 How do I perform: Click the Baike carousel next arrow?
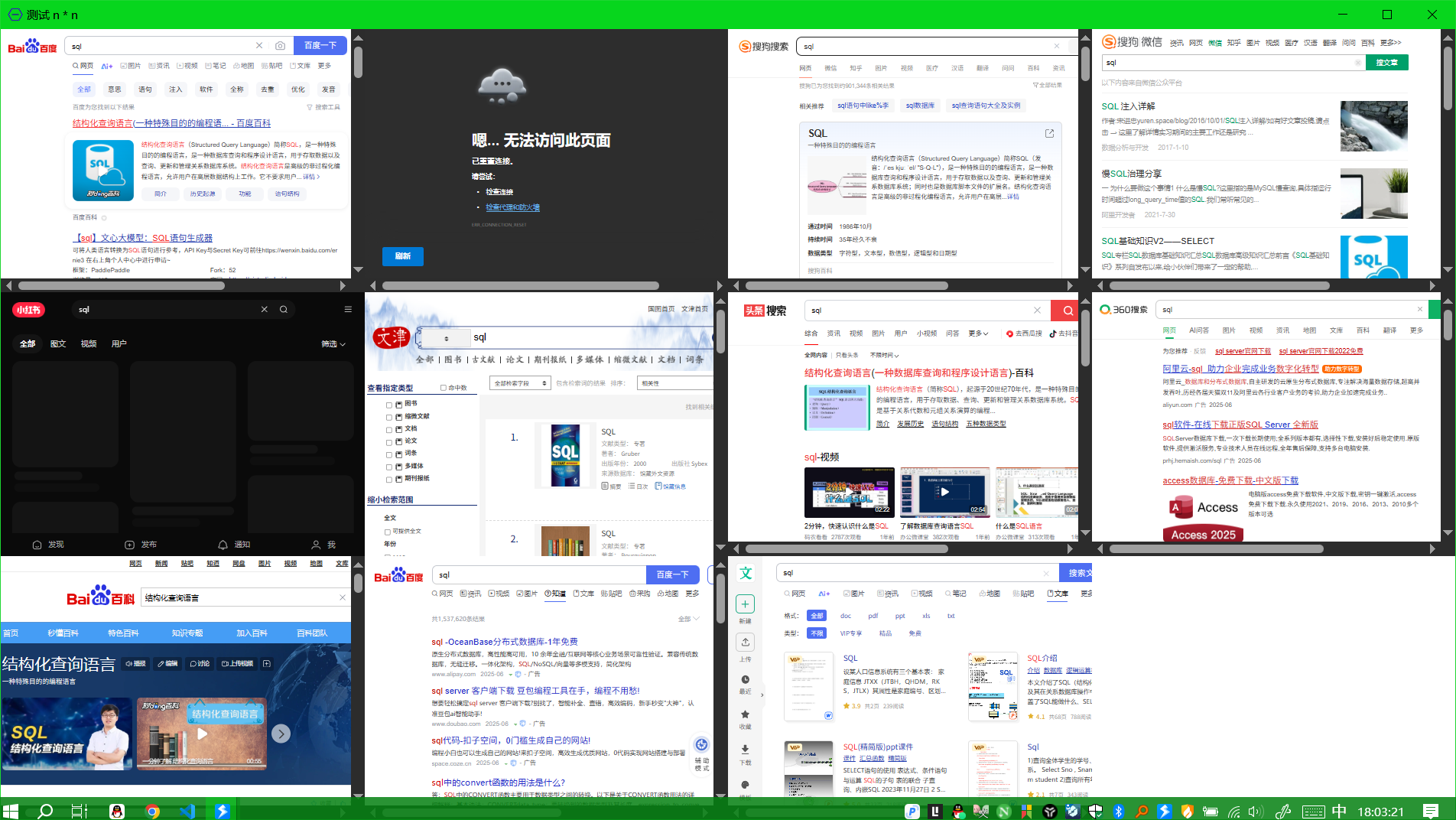click(281, 734)
